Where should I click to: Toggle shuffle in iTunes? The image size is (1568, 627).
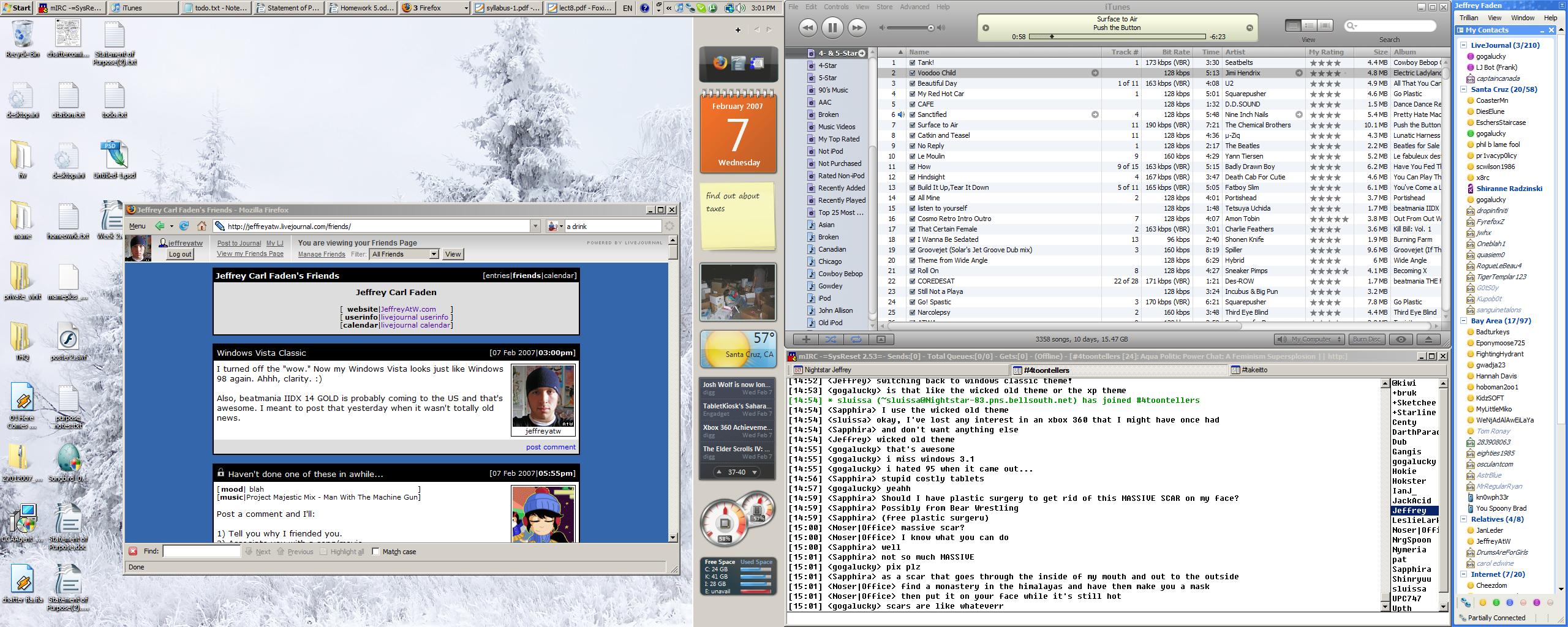click(831, 339)
